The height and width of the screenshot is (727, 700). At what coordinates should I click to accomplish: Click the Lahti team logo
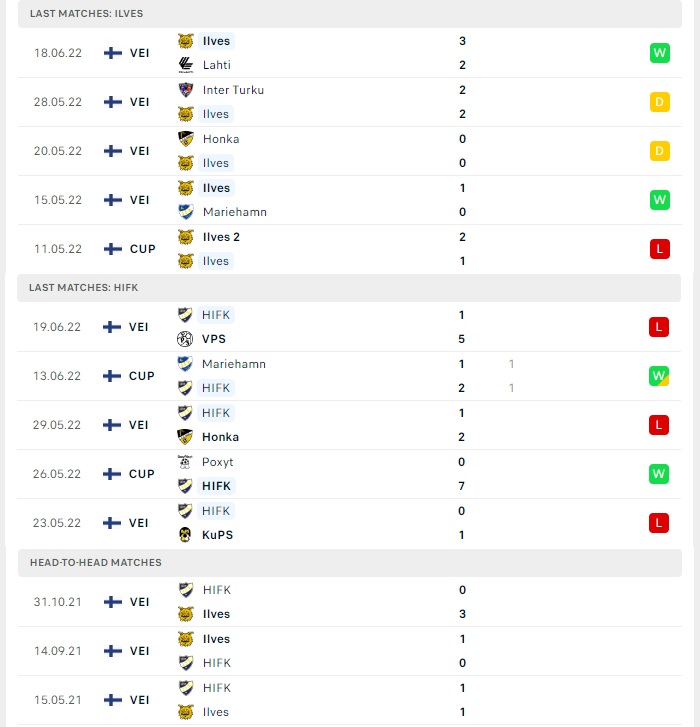point(186,65)
